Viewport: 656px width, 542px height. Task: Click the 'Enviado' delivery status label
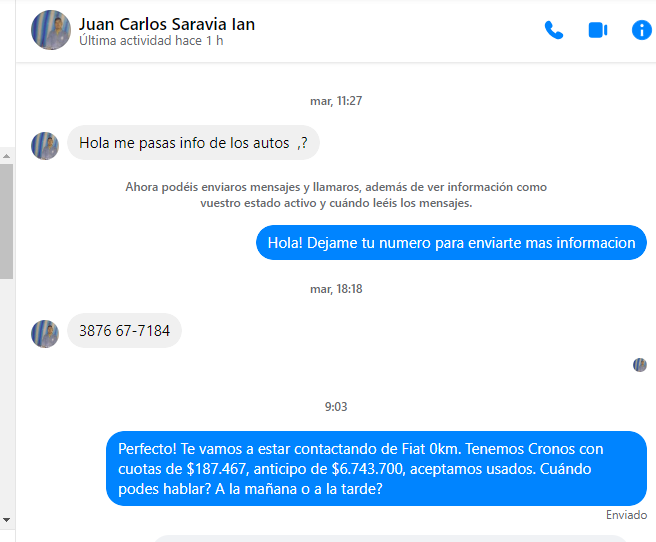626,515
